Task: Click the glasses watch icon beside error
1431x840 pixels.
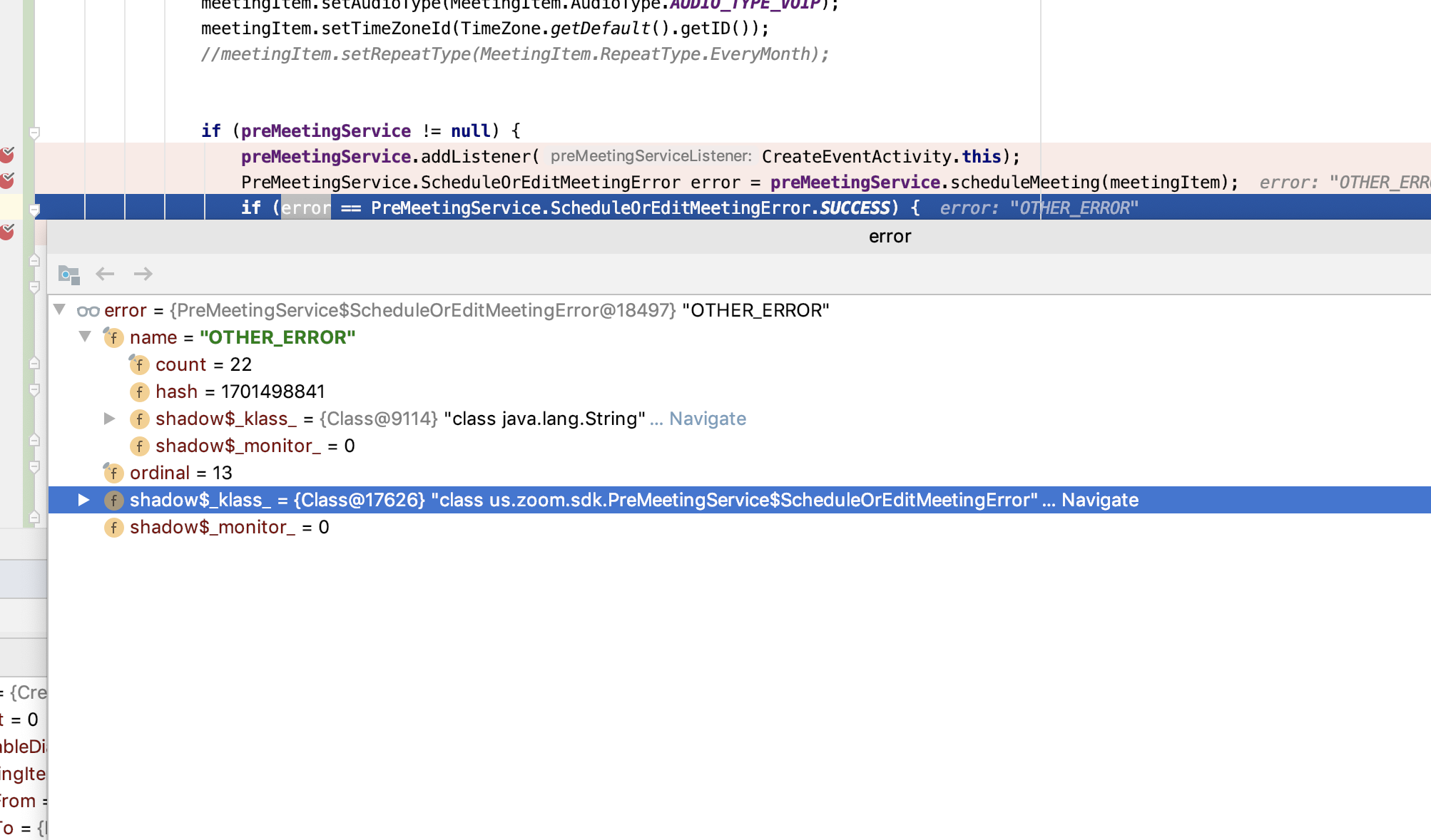Action: click(x=88, y=311)
